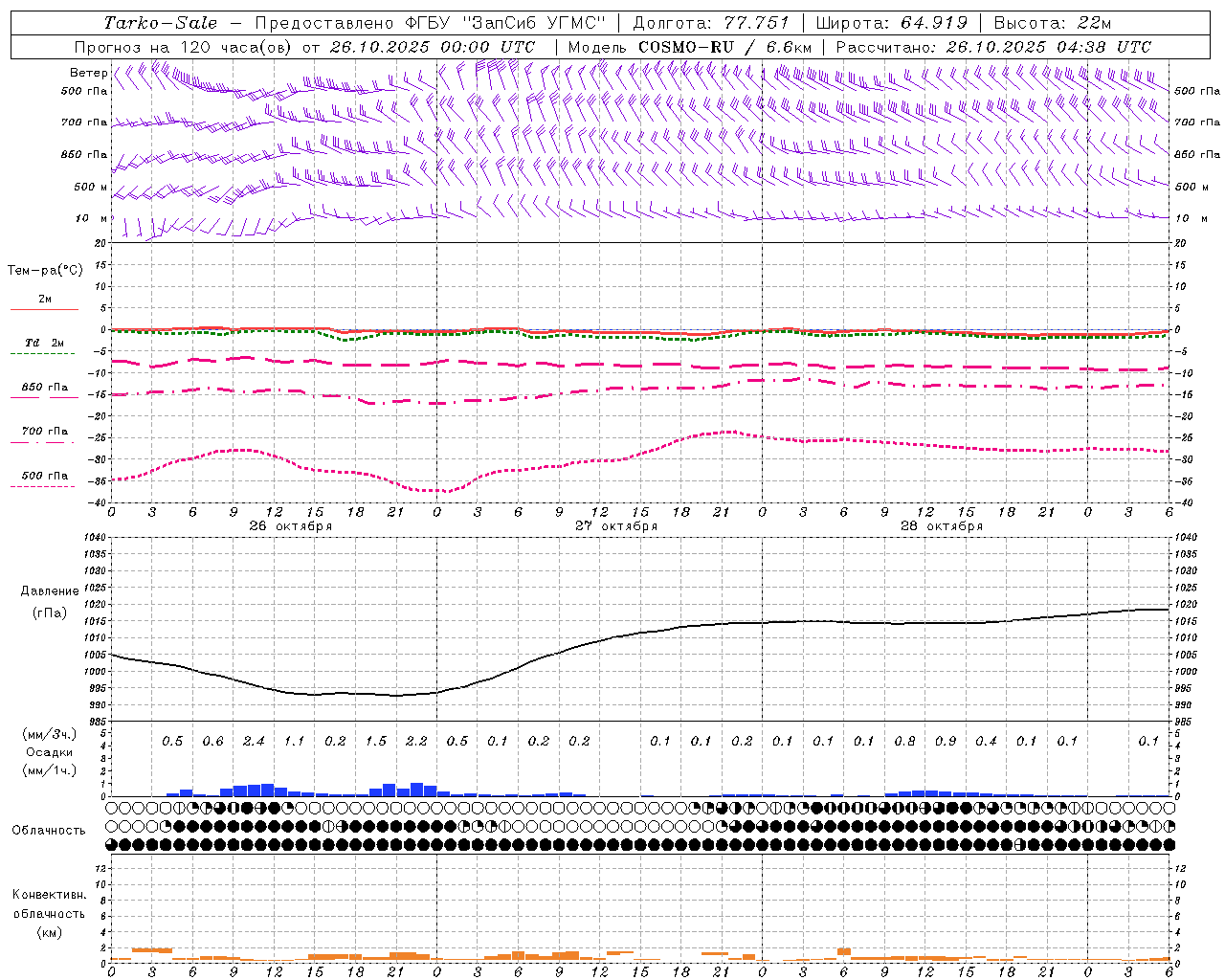This screenshot has width=1225, height=980.
Task: Click the dashed line sample under Td 2м legend
Action: coord(44,353)
